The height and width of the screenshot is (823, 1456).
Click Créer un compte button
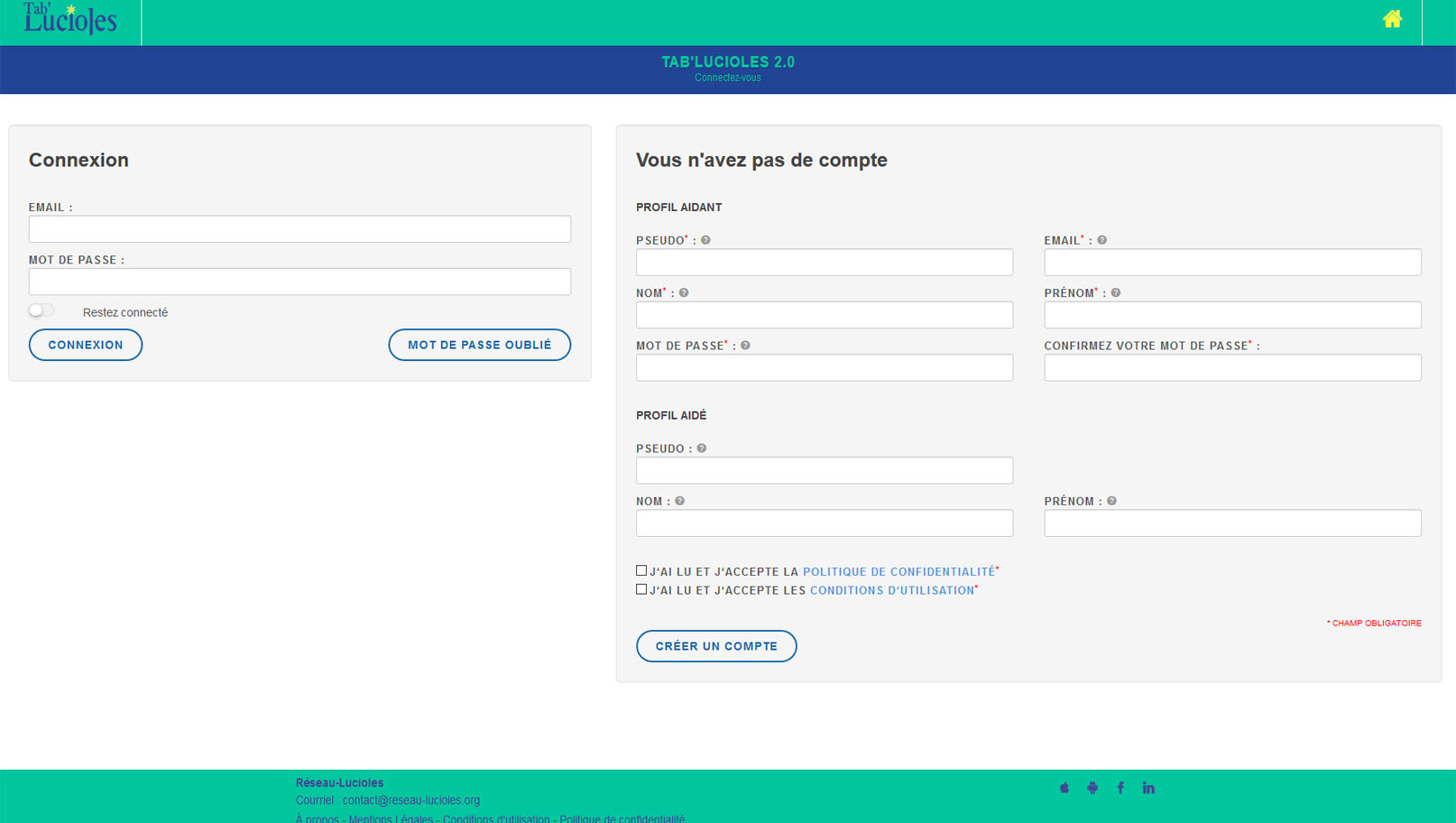[x=716, y=646]
